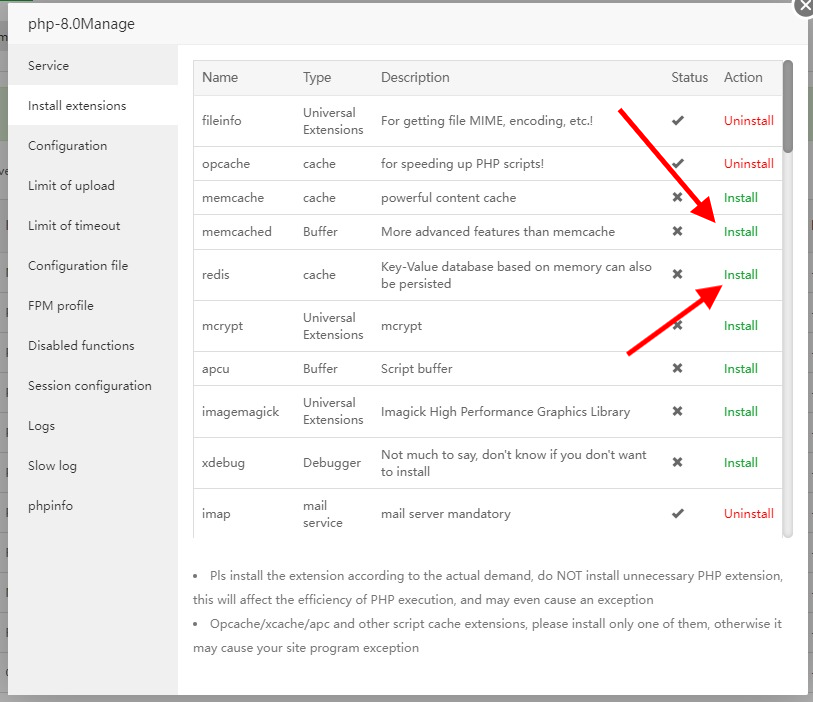Open the Configuration section
The height and width of the screenshot is (702, 813).
click(67, 145)
